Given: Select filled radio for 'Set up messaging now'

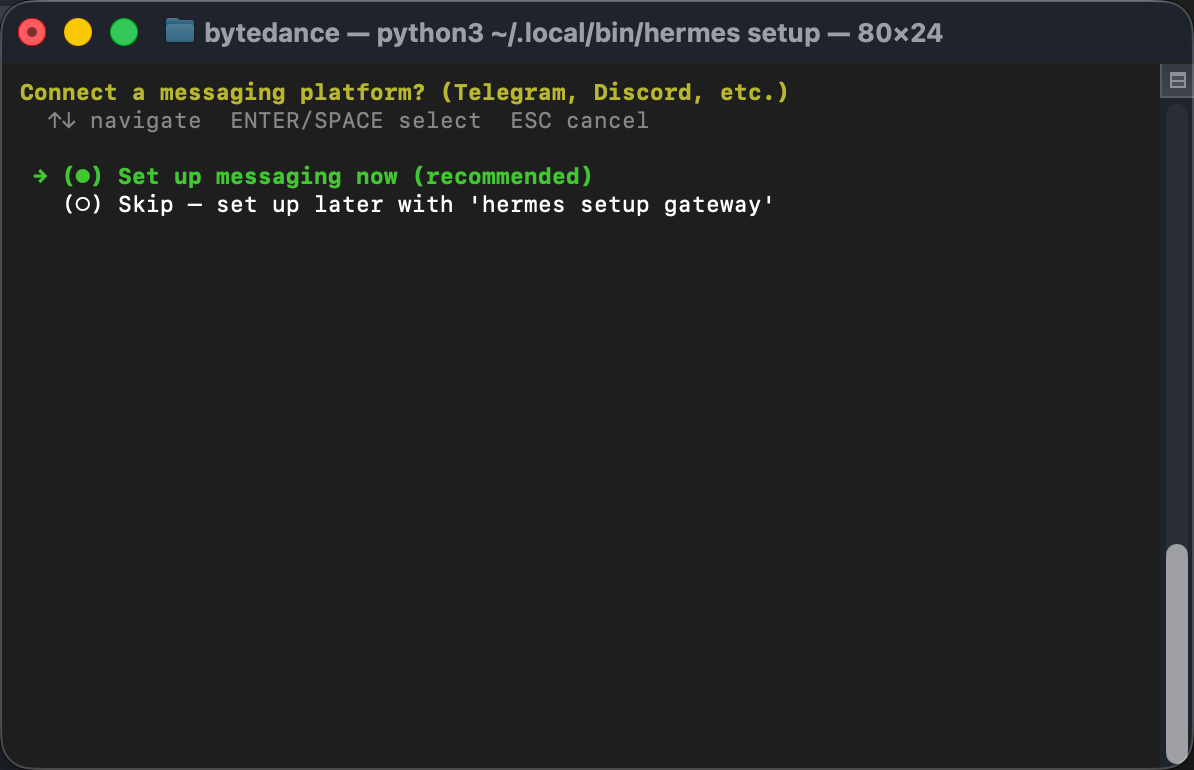Looking at the screenshot, I should (x=83, y=177).
